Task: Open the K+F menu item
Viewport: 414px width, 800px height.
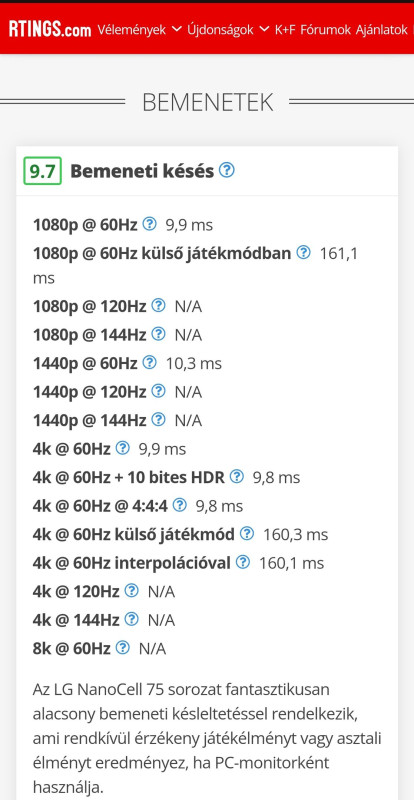Action: (x=285, y=30)
